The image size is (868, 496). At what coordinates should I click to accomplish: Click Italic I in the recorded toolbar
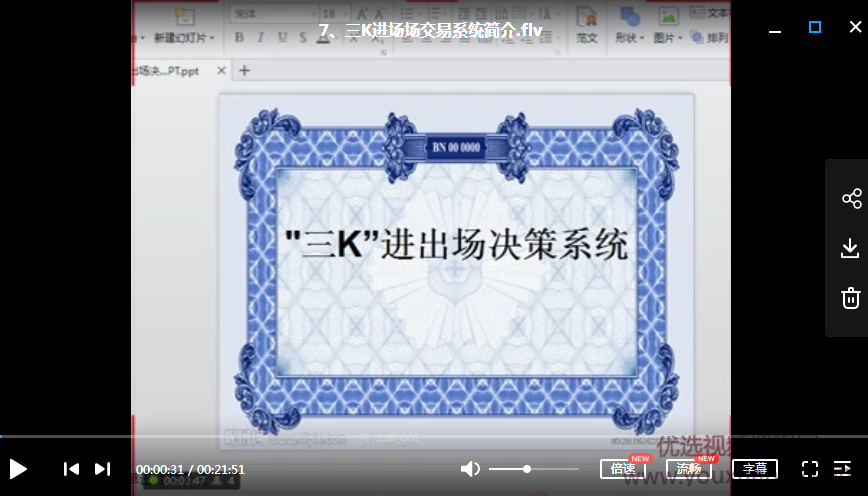[x=260, y=37]
